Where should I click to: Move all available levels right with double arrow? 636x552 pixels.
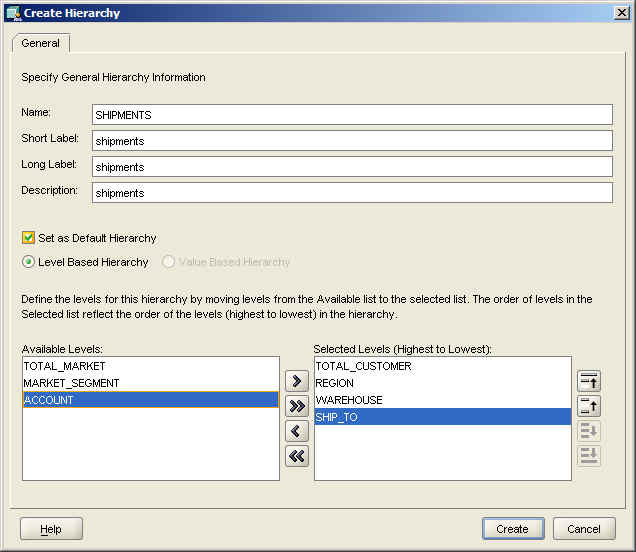[297, 406]
